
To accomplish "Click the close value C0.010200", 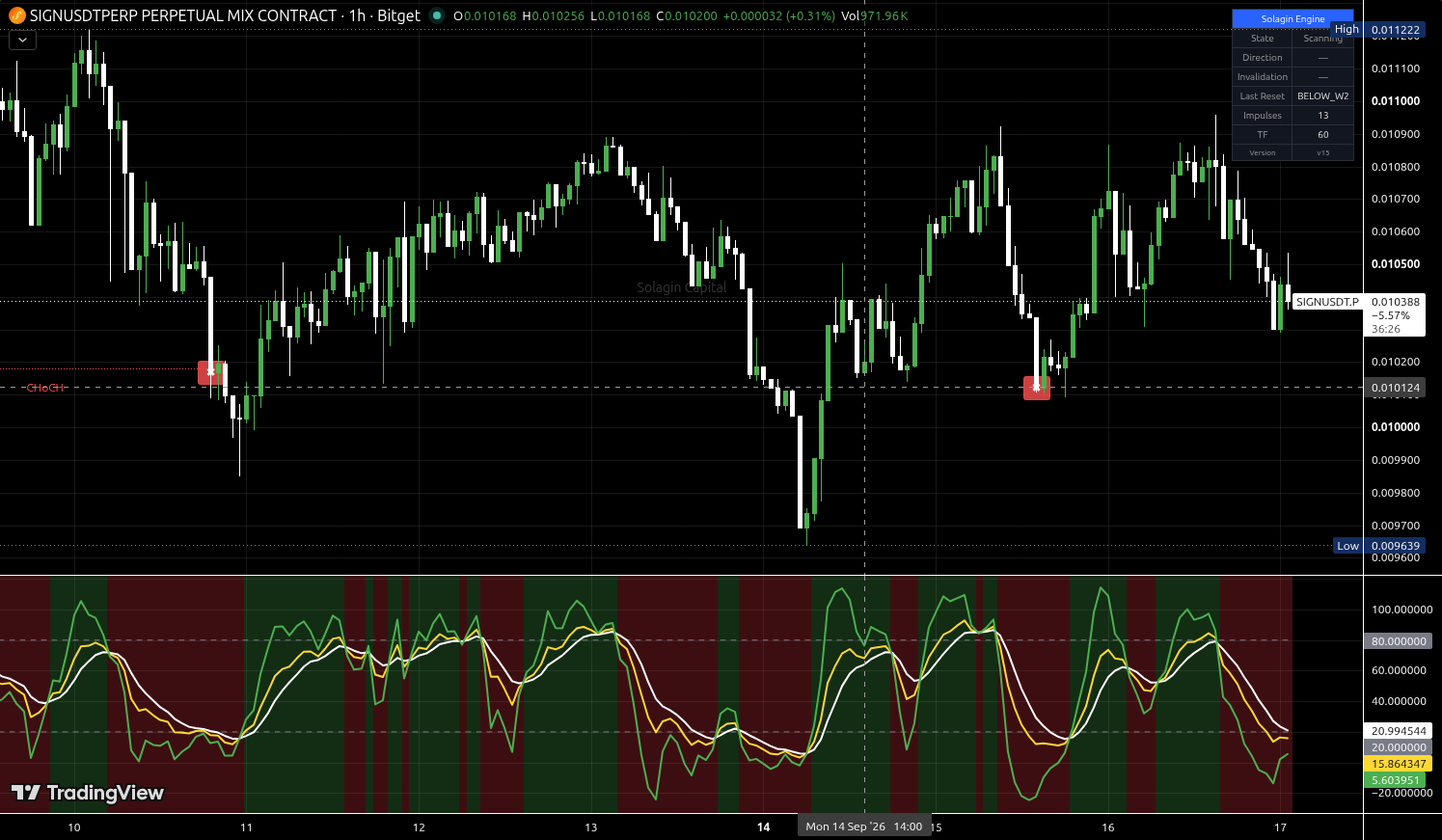I will coord(687,16).
